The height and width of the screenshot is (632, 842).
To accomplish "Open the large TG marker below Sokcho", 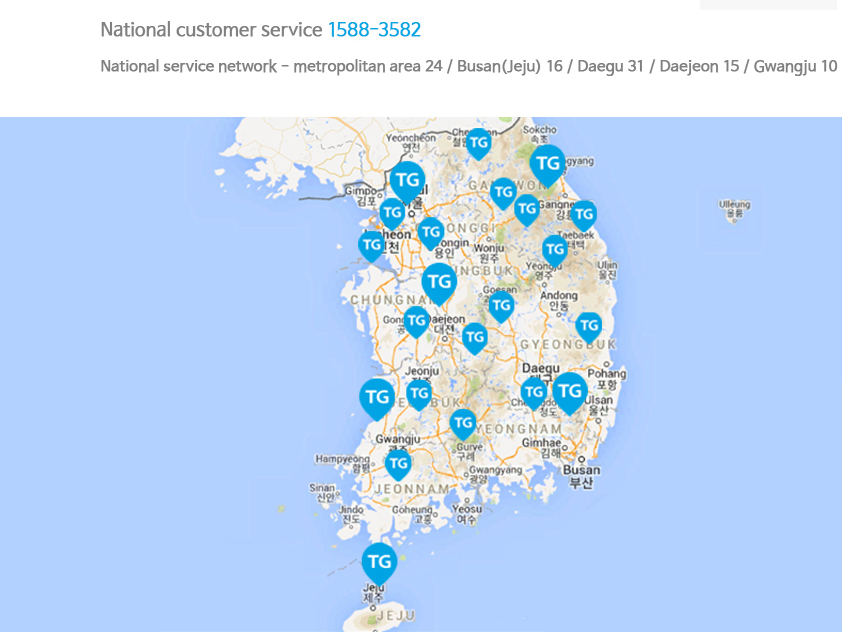I will click(x=548, y=165).
